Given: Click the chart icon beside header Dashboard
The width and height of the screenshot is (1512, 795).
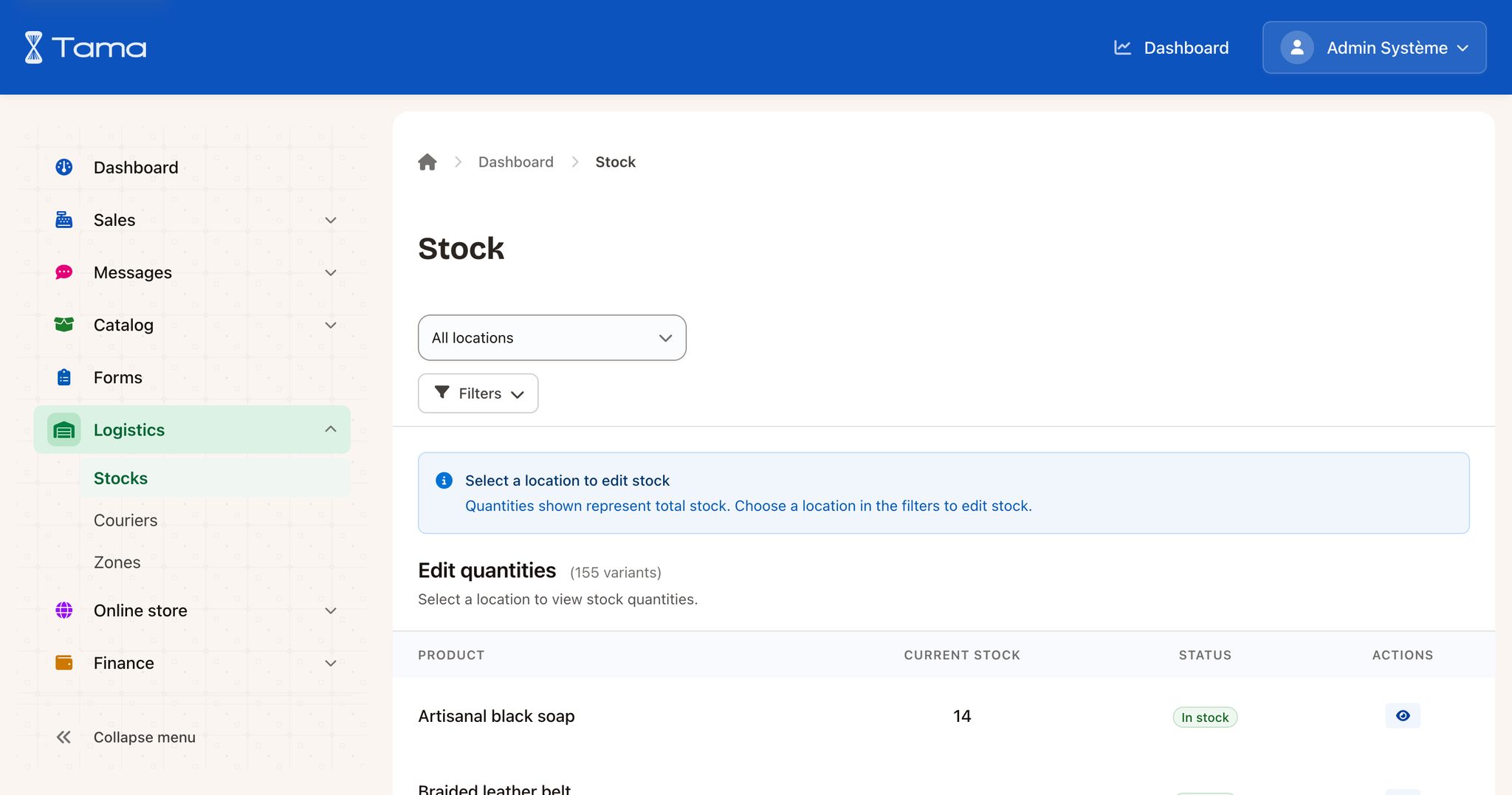Looking at the screenshot, I should coord(1122,47).
